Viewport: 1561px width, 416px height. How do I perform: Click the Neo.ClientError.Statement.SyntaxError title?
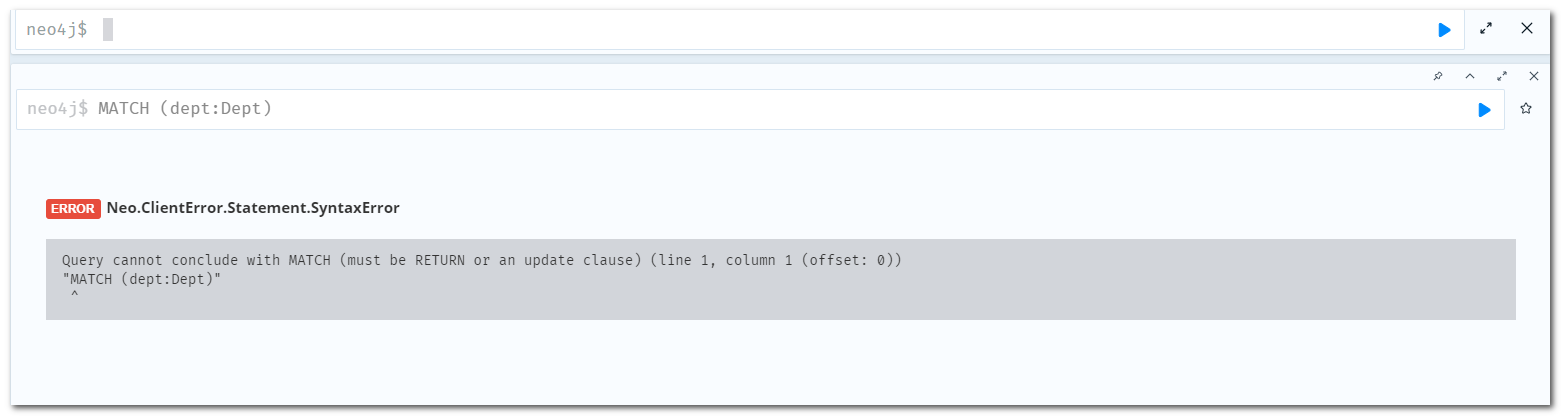pos(253,209)
